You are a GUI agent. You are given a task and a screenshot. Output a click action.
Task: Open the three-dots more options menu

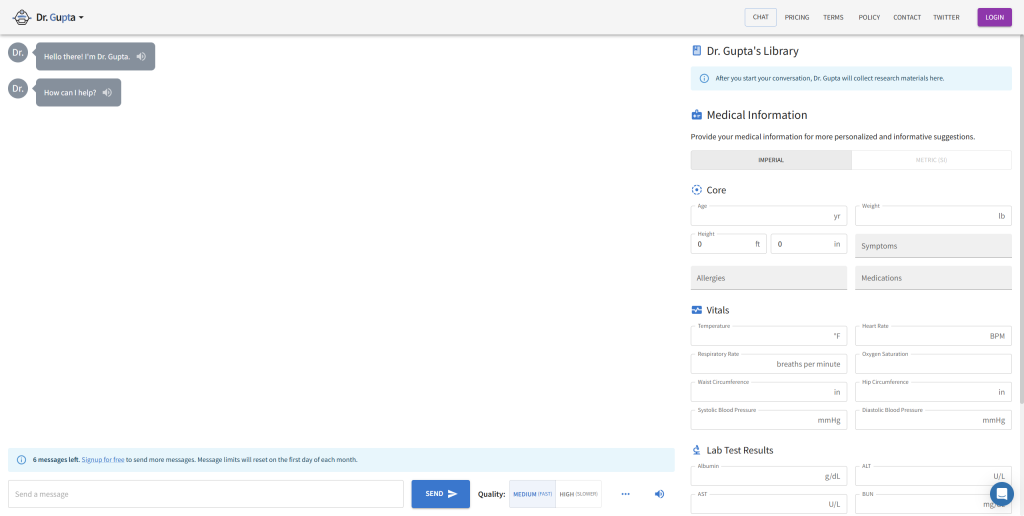coord(626,494)
